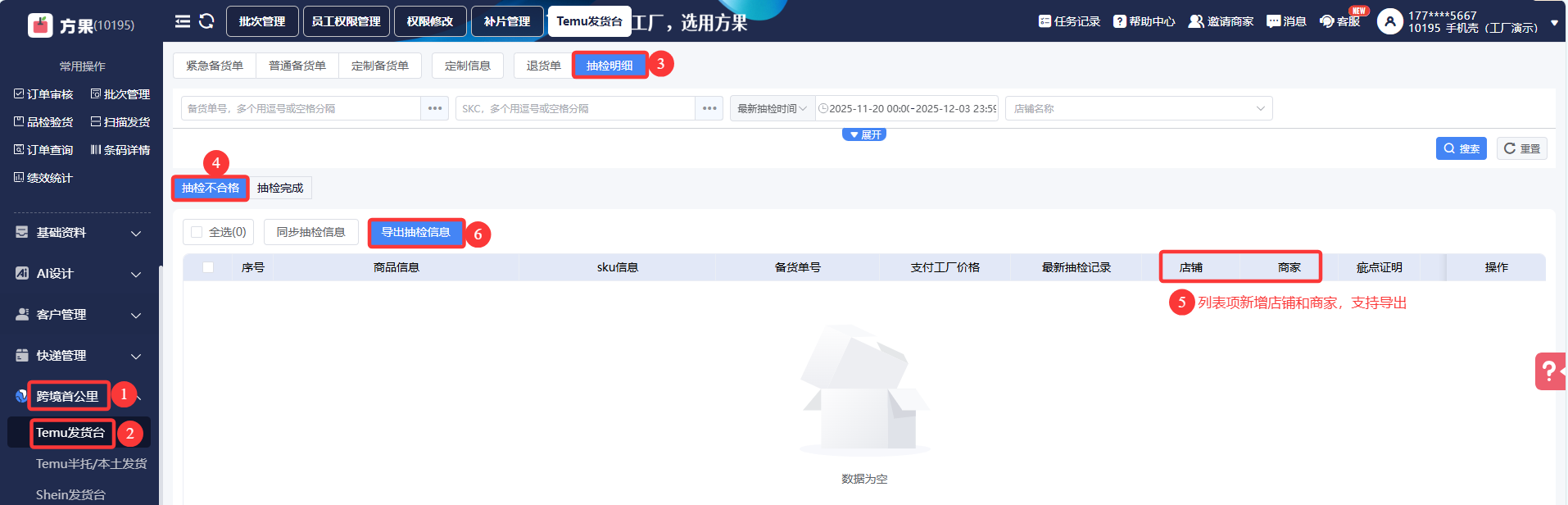Viewport: 1568px width, 505px height.
Task: Open 退货单 tab
Action: pyautogui.click(x=543, y=66)
